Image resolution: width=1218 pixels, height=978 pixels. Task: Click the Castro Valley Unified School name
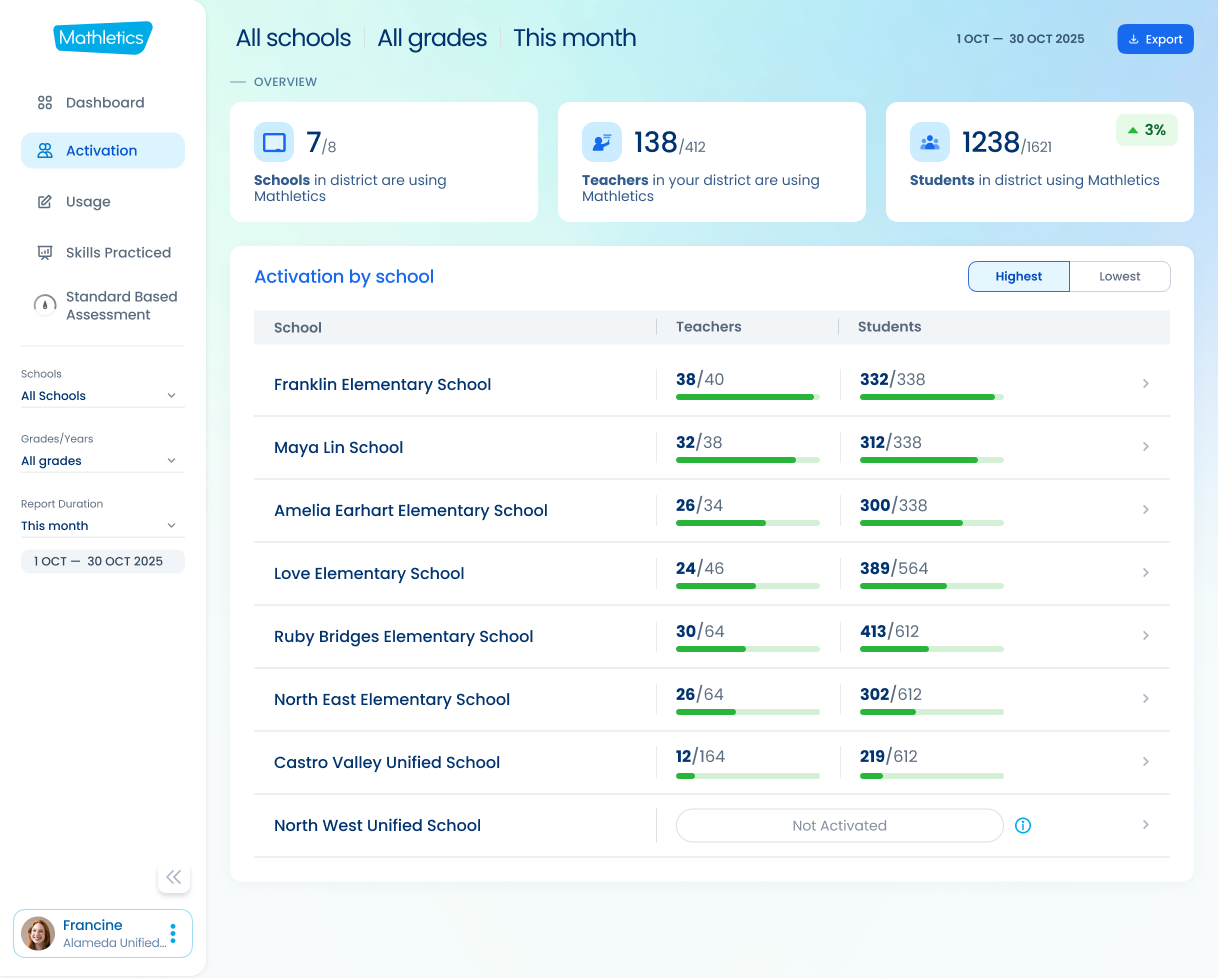coord(387,762)
